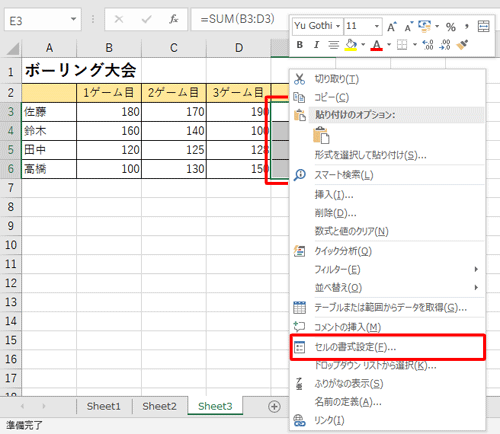Choose 形式を選択して貼り付け(S)
Viewport: 500px width, 434px height.
click(387, 155)
